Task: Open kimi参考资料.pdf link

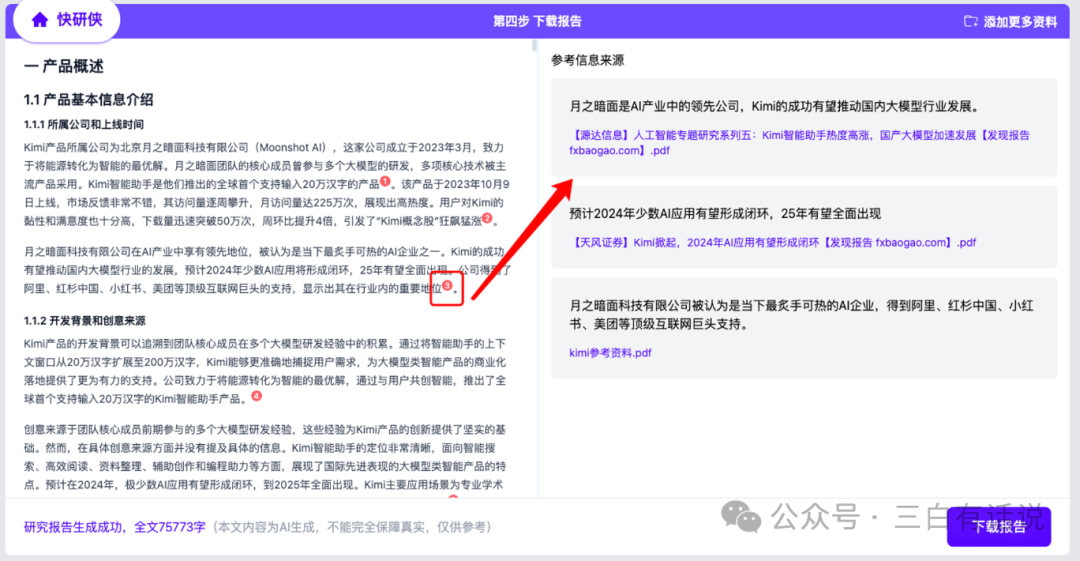Action: tap(610, 353)
